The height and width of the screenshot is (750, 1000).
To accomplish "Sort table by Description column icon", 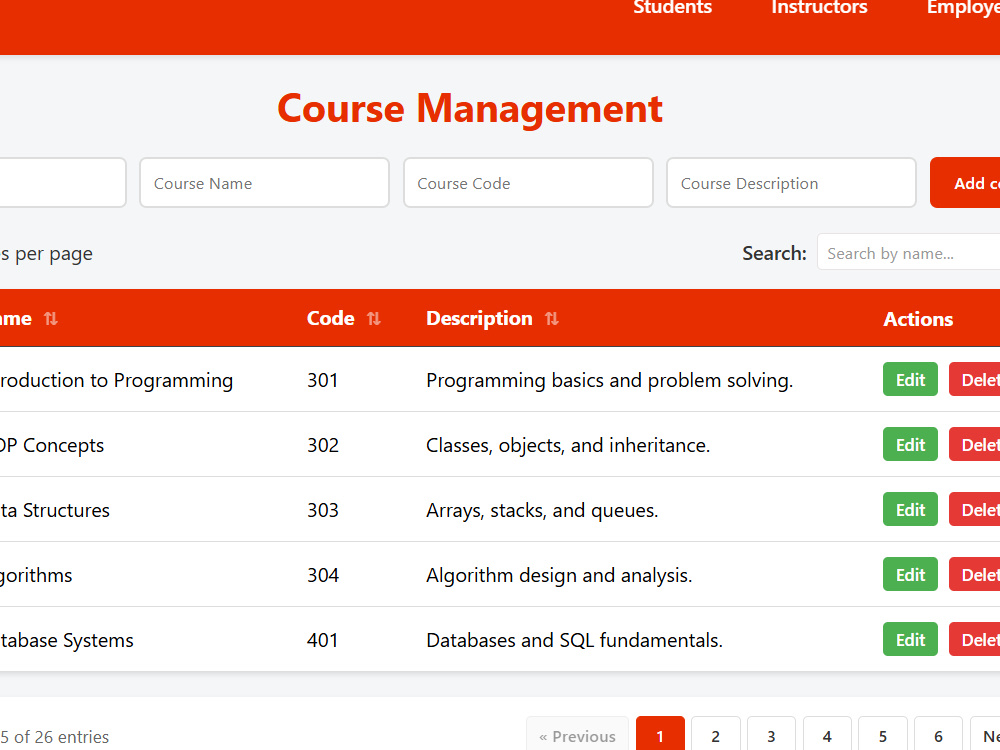I will (x=552, y=318).
